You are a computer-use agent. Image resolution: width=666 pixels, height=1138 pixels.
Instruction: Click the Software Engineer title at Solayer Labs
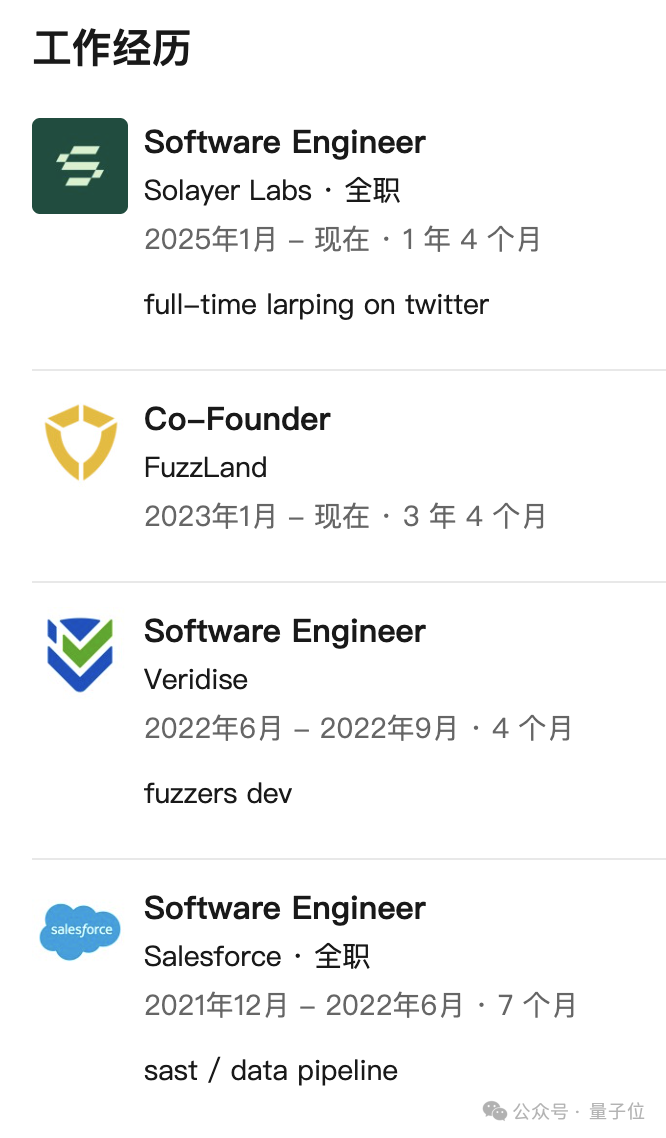coord(284,142)
